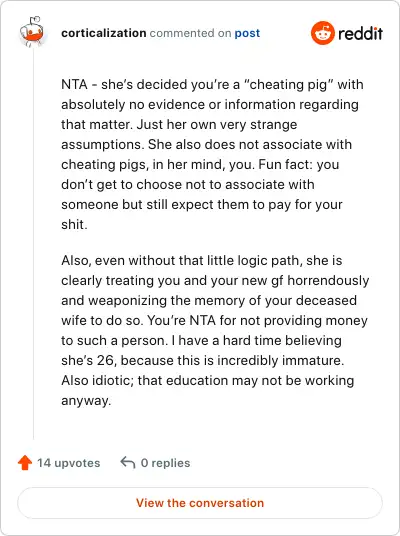
Task: Click the corticalization user avatar
Action: pyautogui.click(x=32, y=32)
